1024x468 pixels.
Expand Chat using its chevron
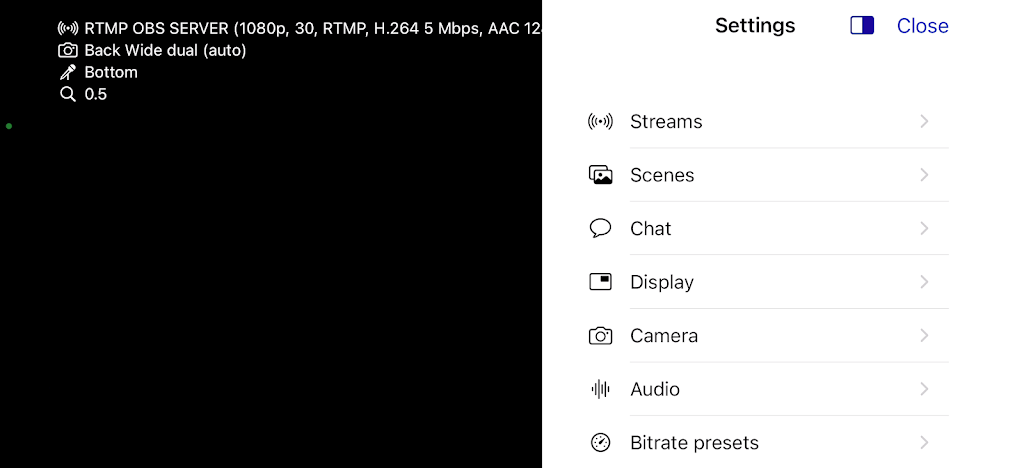click(x=924, y=229)
